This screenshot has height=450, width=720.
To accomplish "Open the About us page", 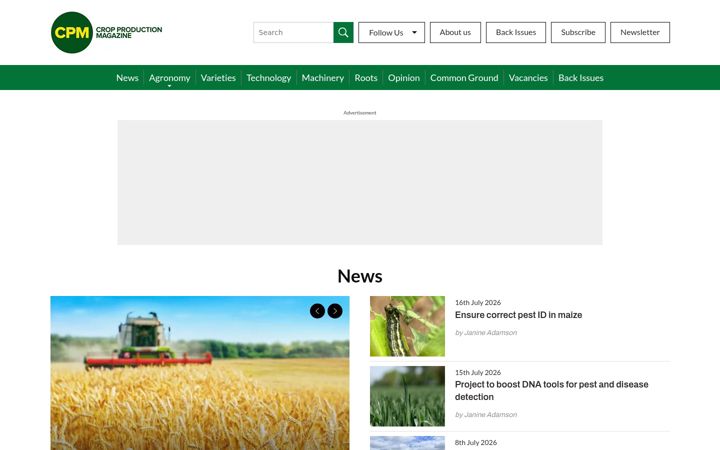I will (x=455, y=33).
